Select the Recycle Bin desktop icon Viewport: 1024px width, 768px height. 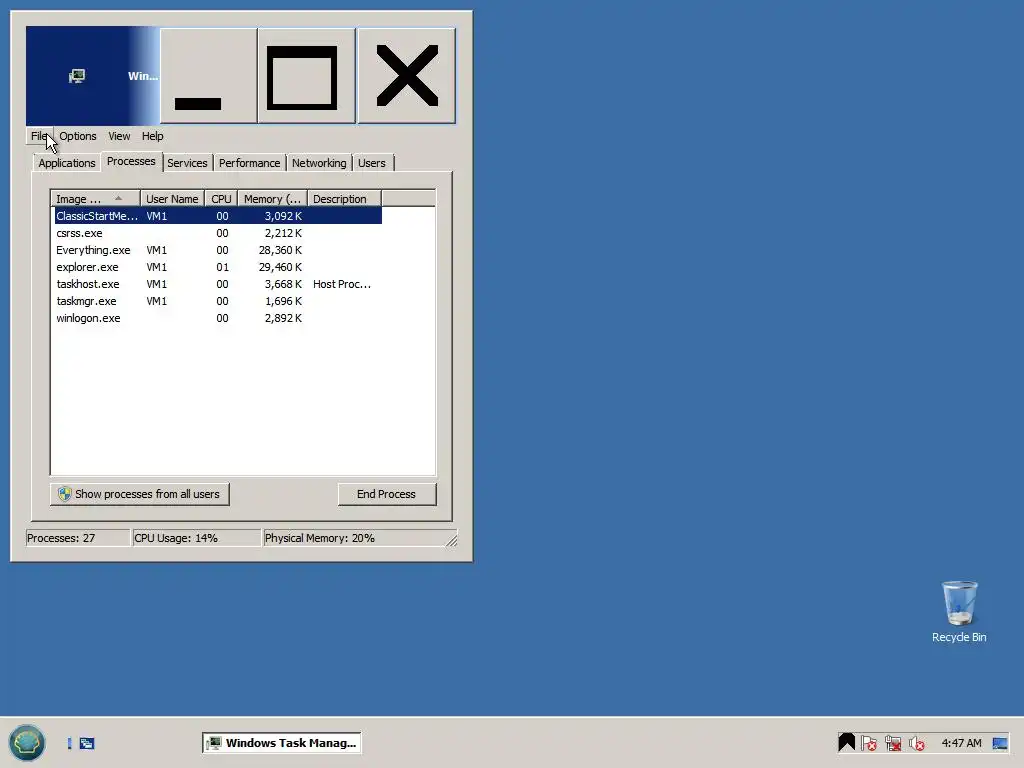[959, 612]
